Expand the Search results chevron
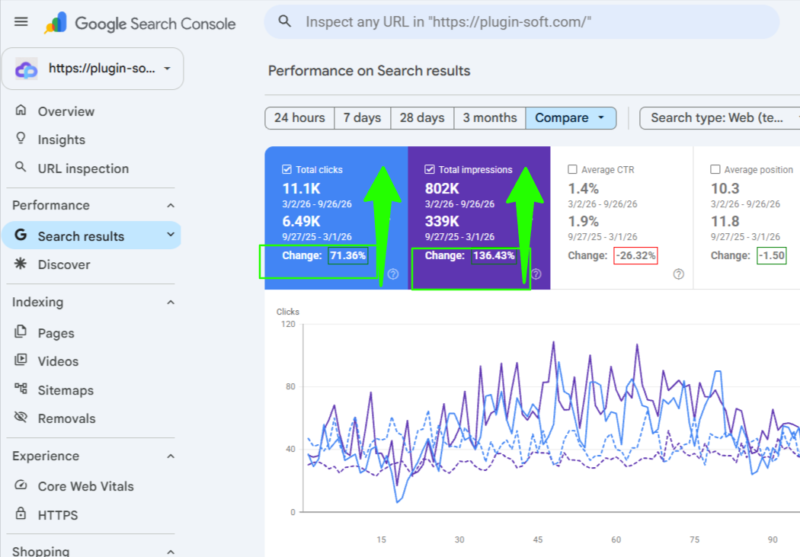The image size is (800, 557). tap(170, 235)
